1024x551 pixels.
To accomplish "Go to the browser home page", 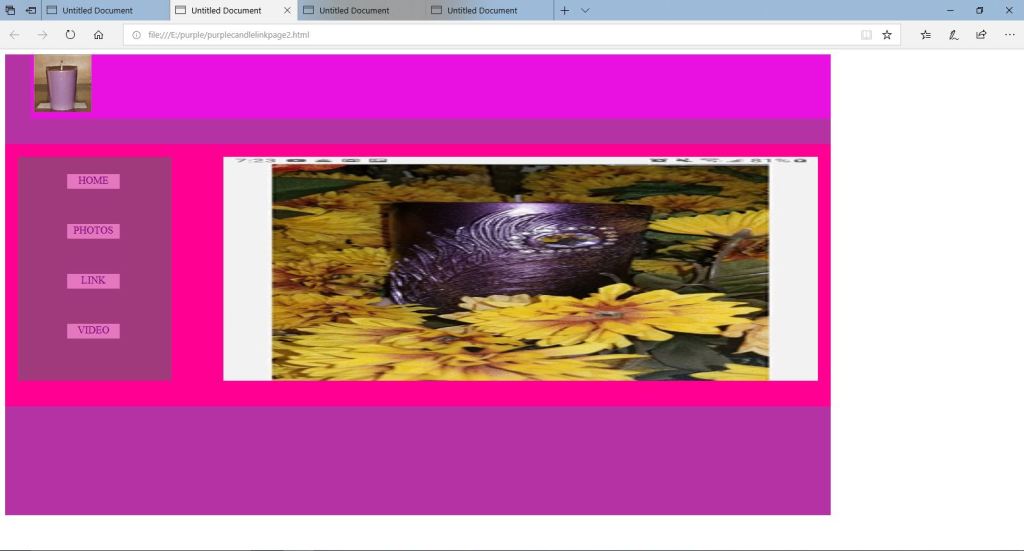I will point(98,34).
